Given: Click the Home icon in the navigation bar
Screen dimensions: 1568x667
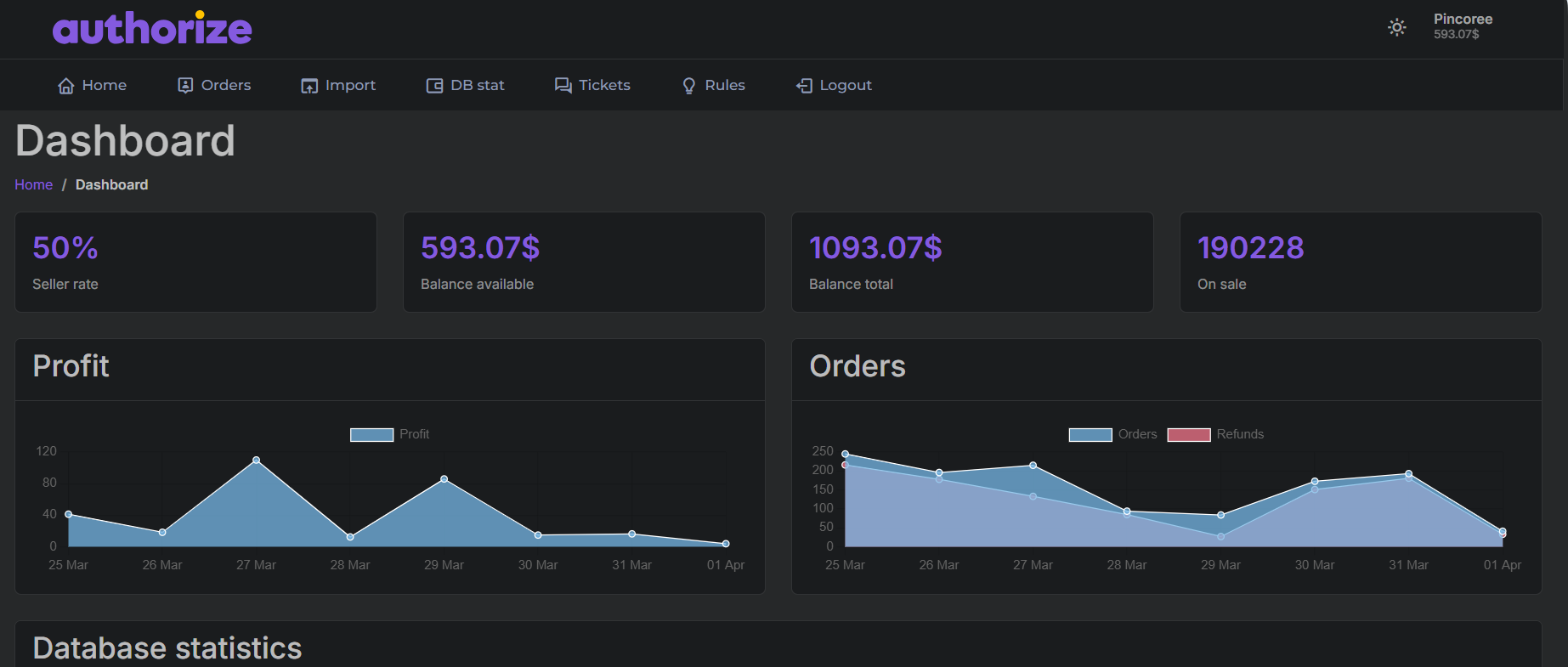Looking at the screenshot, I should 65,86.
